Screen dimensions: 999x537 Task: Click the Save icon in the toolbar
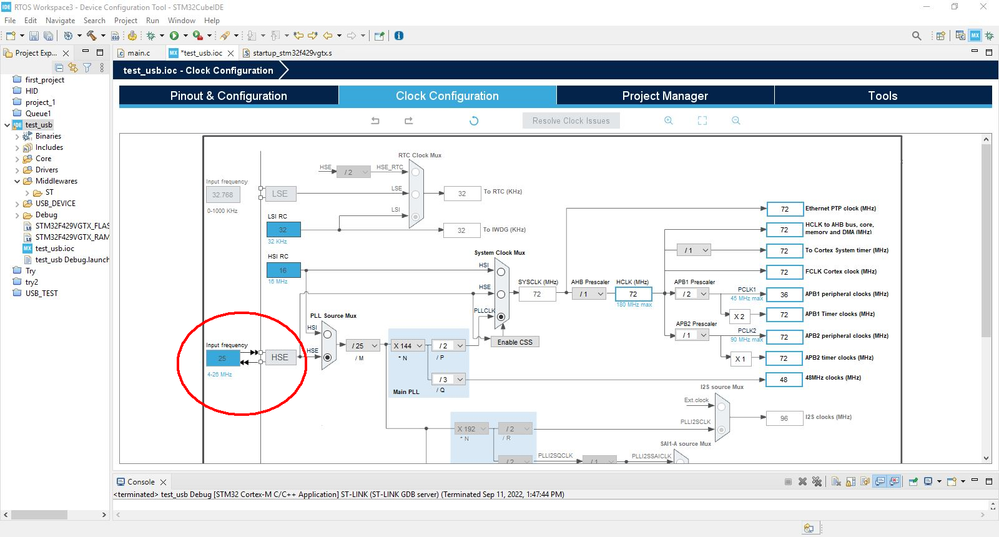click(x=34, y=36)
